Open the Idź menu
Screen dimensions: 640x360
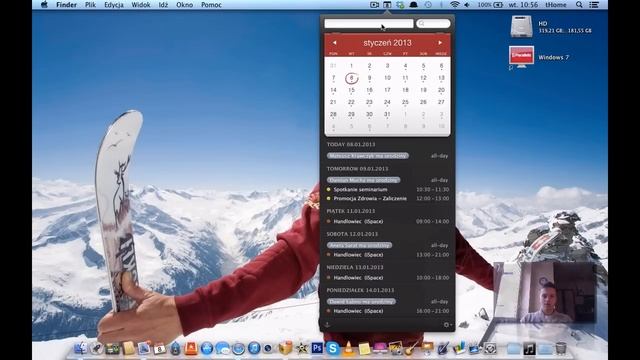coord(163,5)
